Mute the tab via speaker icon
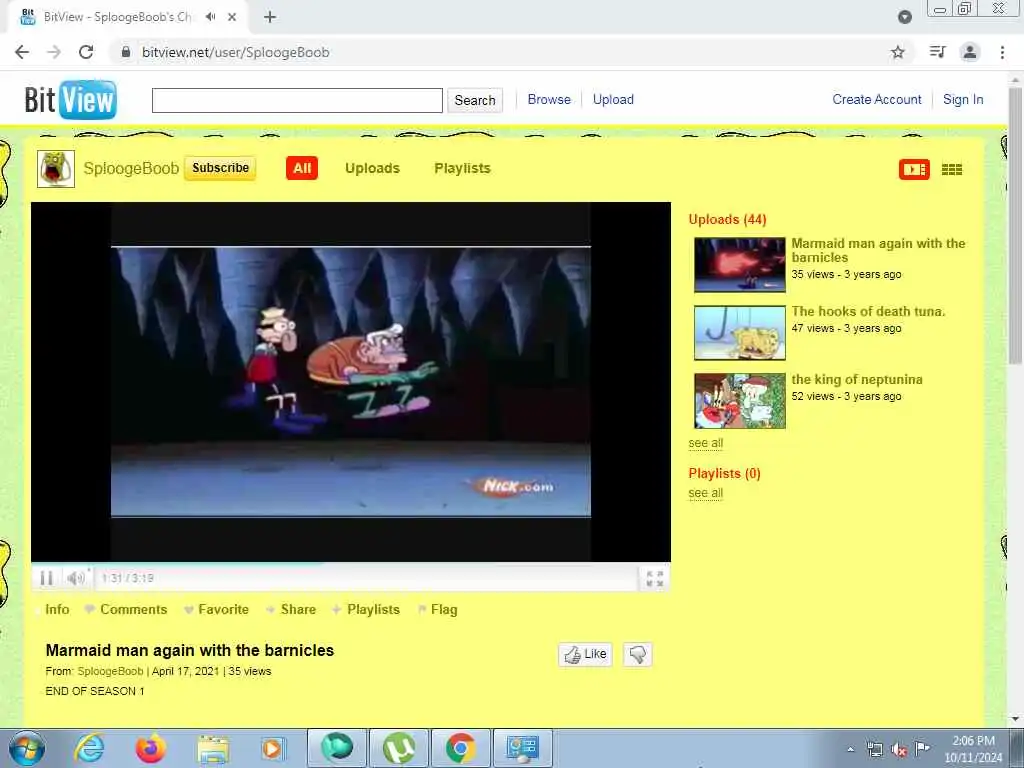This screenshot has height=768, width=1024. (210, 17)
